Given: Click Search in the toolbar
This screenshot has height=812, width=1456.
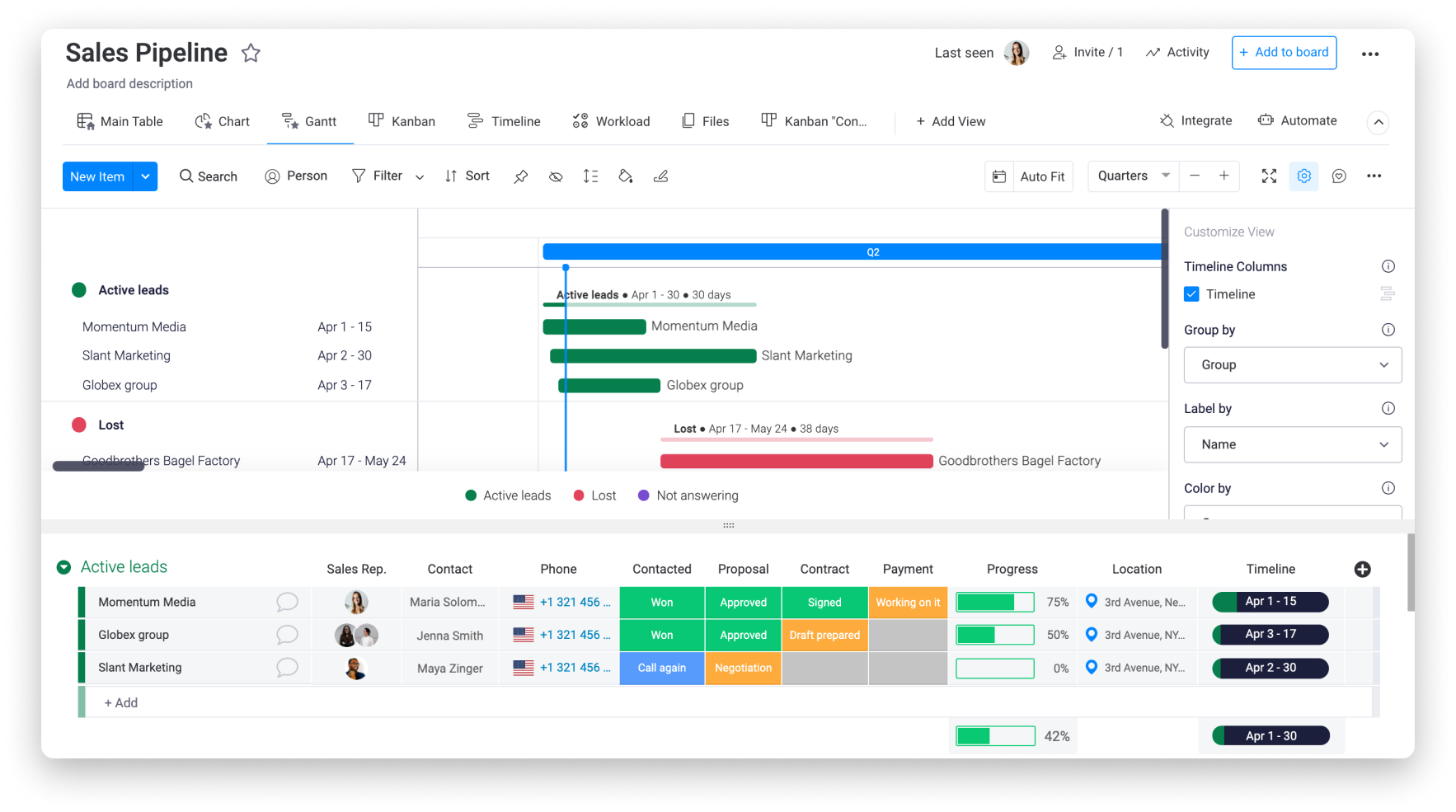Looking at the screenshot, I should [x=209, y=176].
